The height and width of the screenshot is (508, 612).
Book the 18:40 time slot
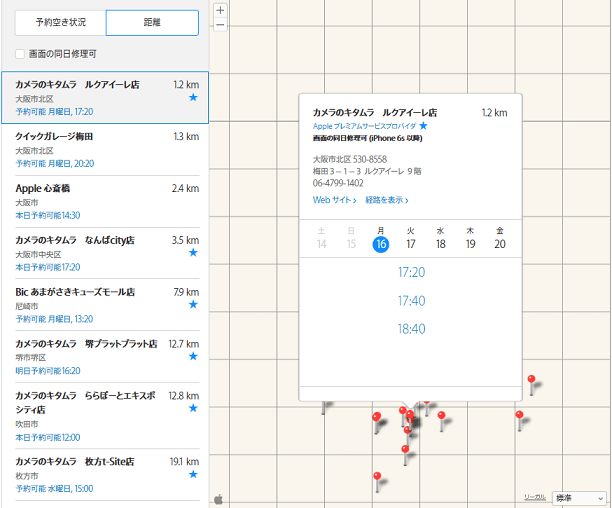411,329
